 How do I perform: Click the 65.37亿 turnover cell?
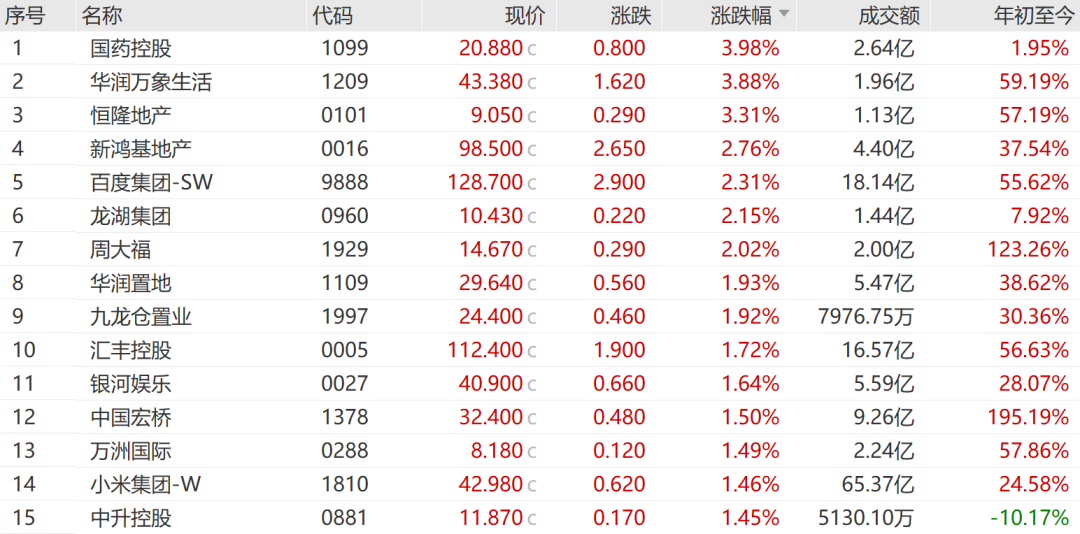[x=881, y=484]
